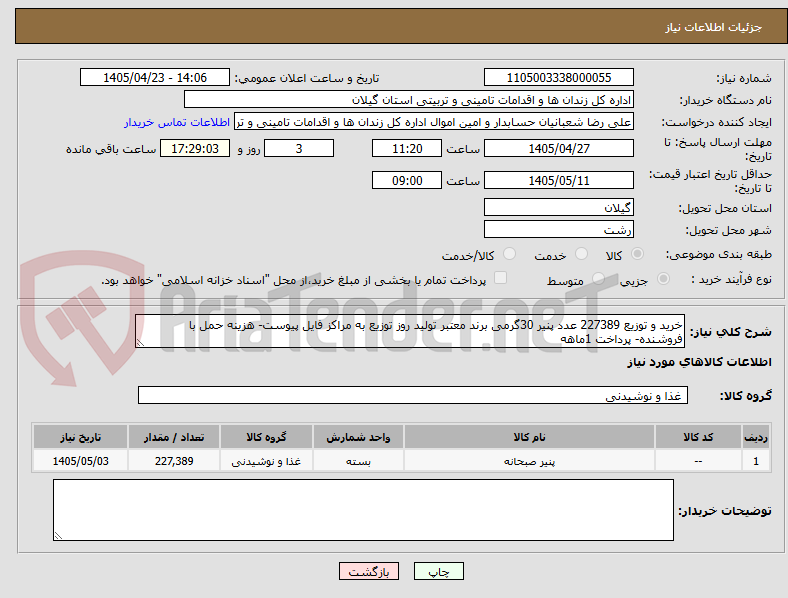
Task: Click the unit cell بسته
Action: tap(358, 461)
